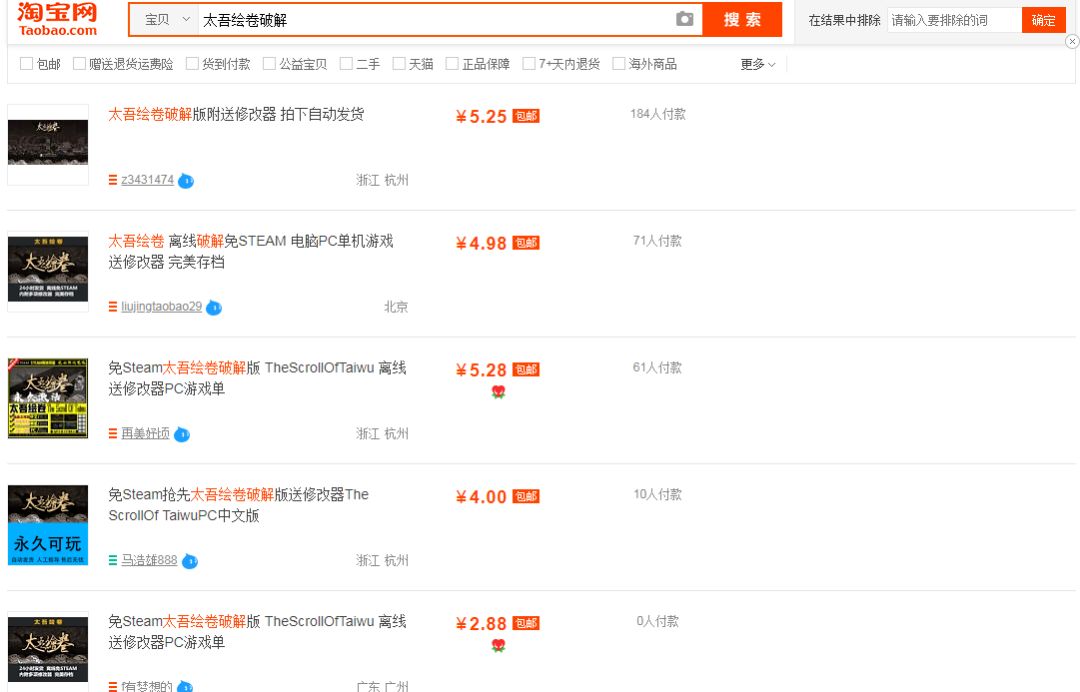The width and height of the screenshot is (1080, 692).
Task: Open thumbnail of ¥2.88 product
Action: pyautogui.click(x=48, y=651)
